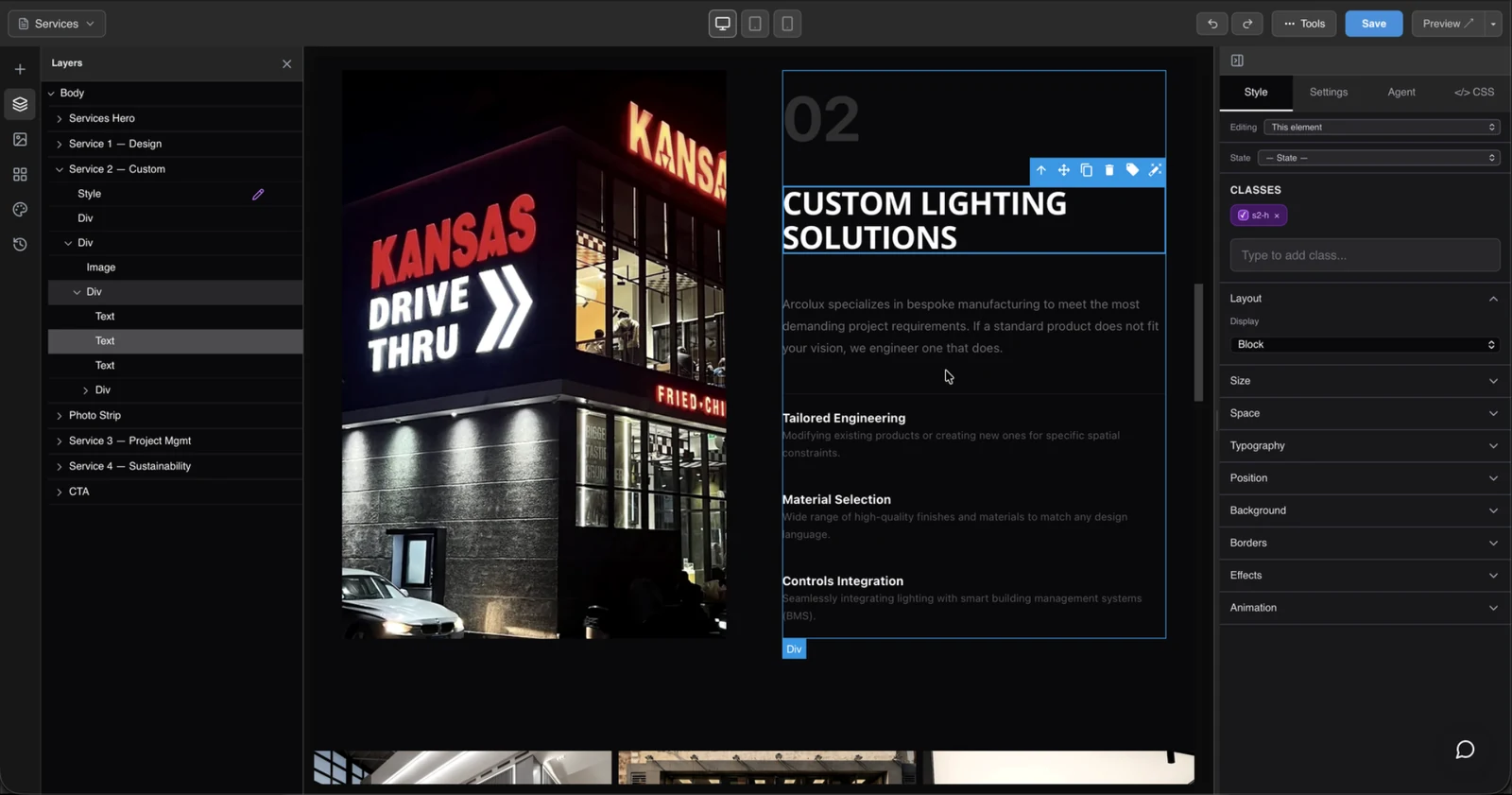This screenshot has height=795, width=1512.
Task: Focus the add class input field
Action: [x=1365, y=255]
